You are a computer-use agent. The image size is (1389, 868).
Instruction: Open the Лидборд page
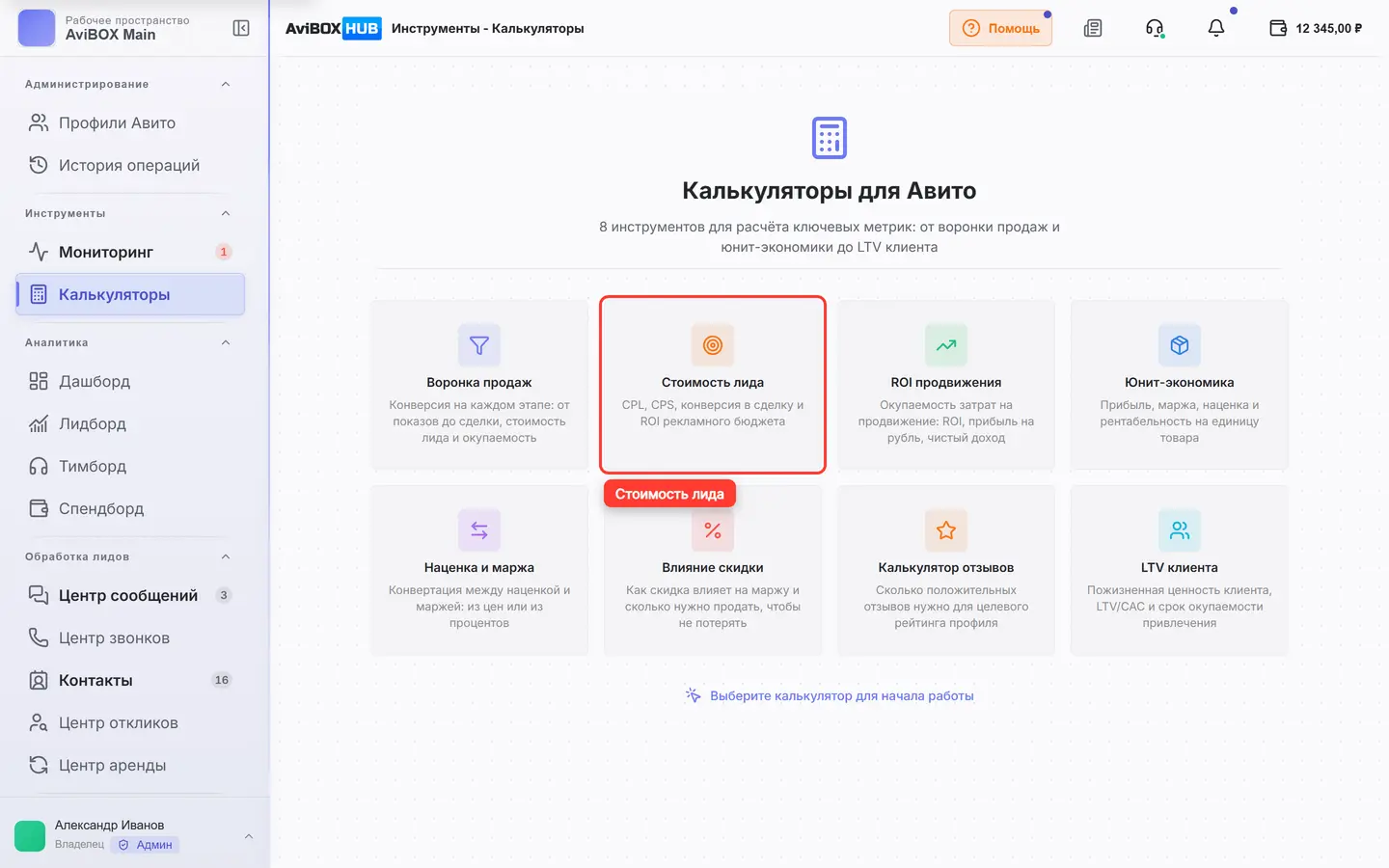pos(130,423)
